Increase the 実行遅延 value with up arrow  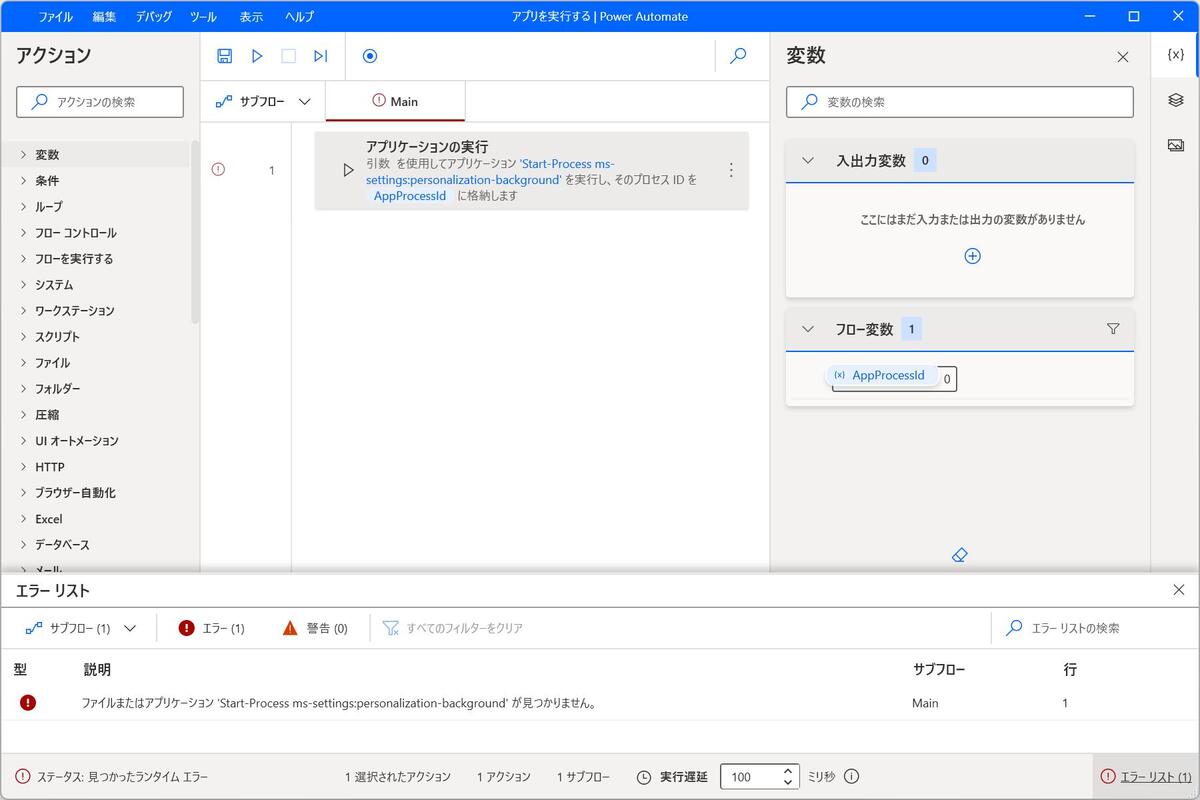click(x=788, y=771)
